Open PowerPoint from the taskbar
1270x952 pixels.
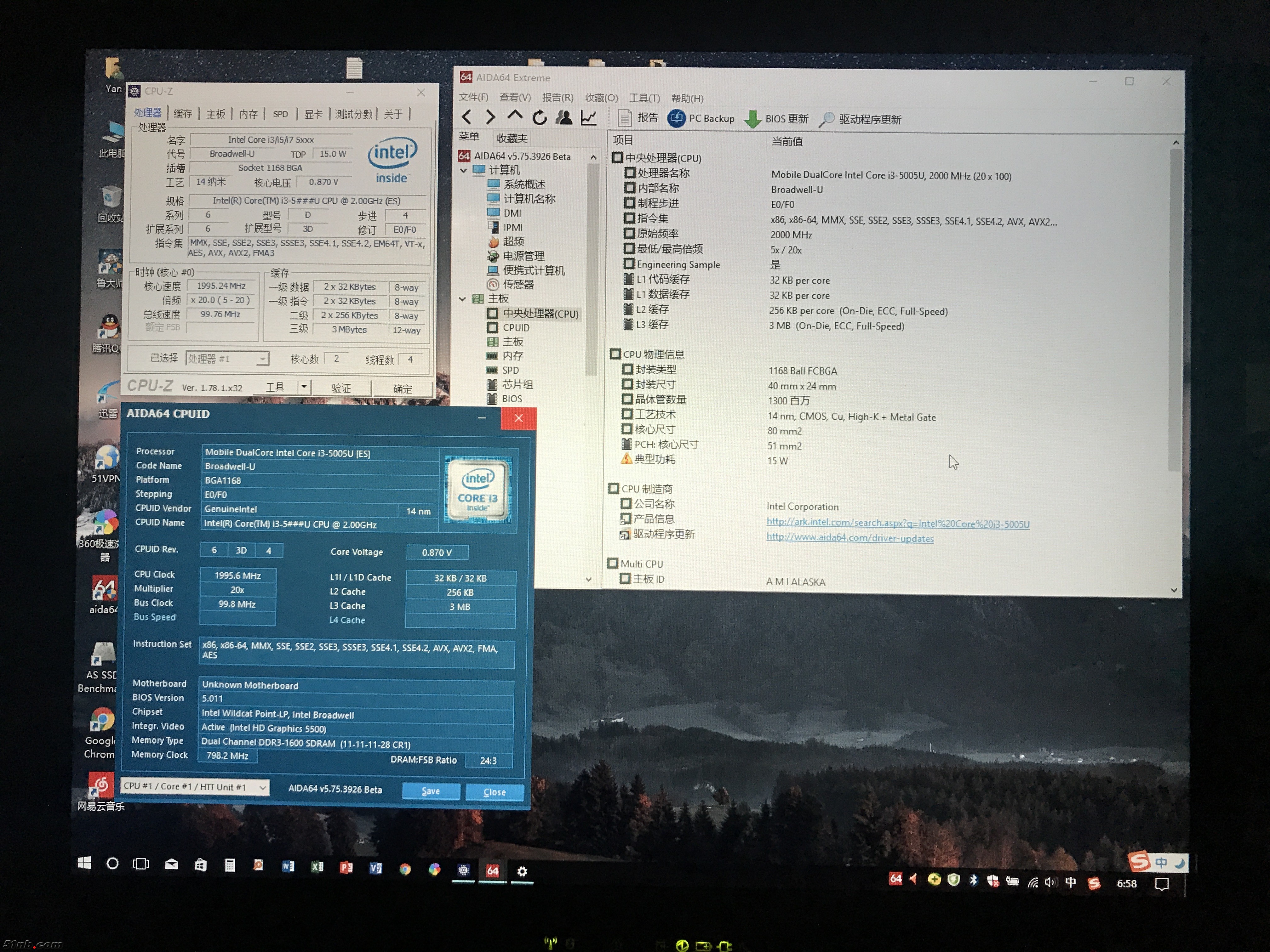pyautogui.click(x=346, y=868)
